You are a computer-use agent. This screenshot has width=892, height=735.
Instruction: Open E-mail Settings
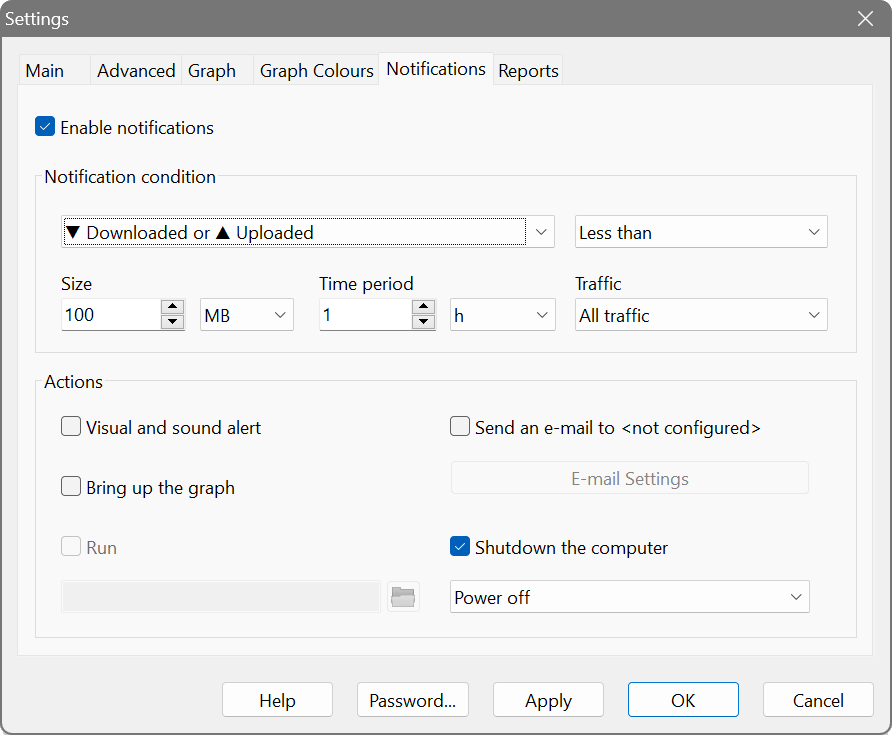pos(630,478)
